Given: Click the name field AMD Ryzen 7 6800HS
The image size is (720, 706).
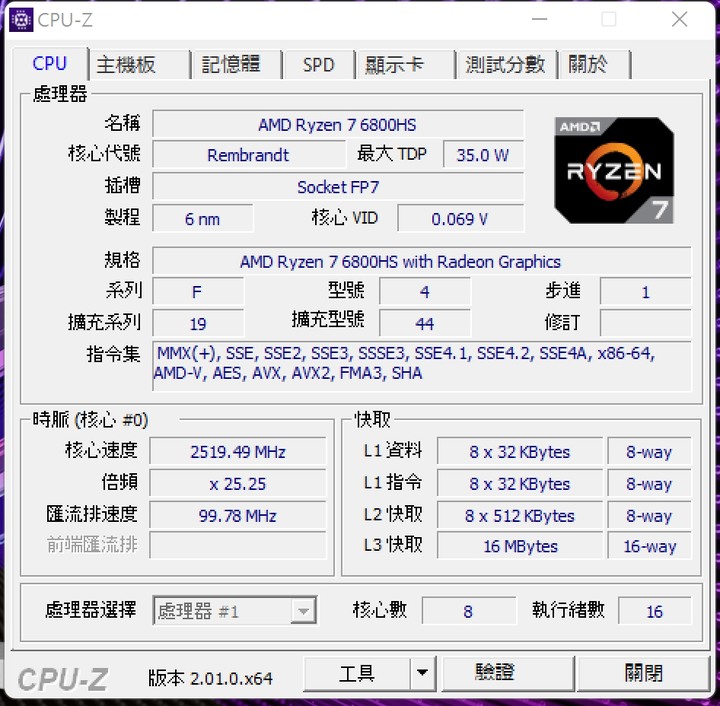Looking at the screenshot, I should coord(338,124).
